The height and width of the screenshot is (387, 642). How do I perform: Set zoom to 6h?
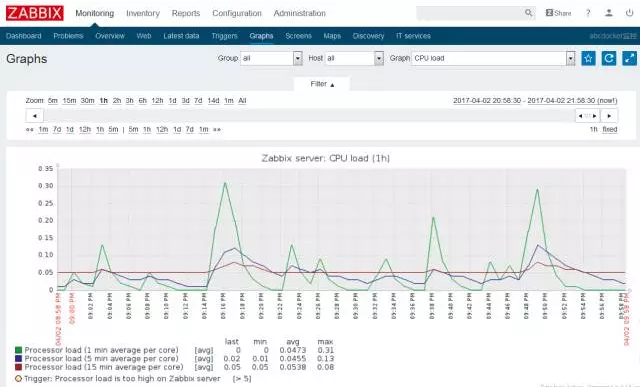[x=142, y=101]
